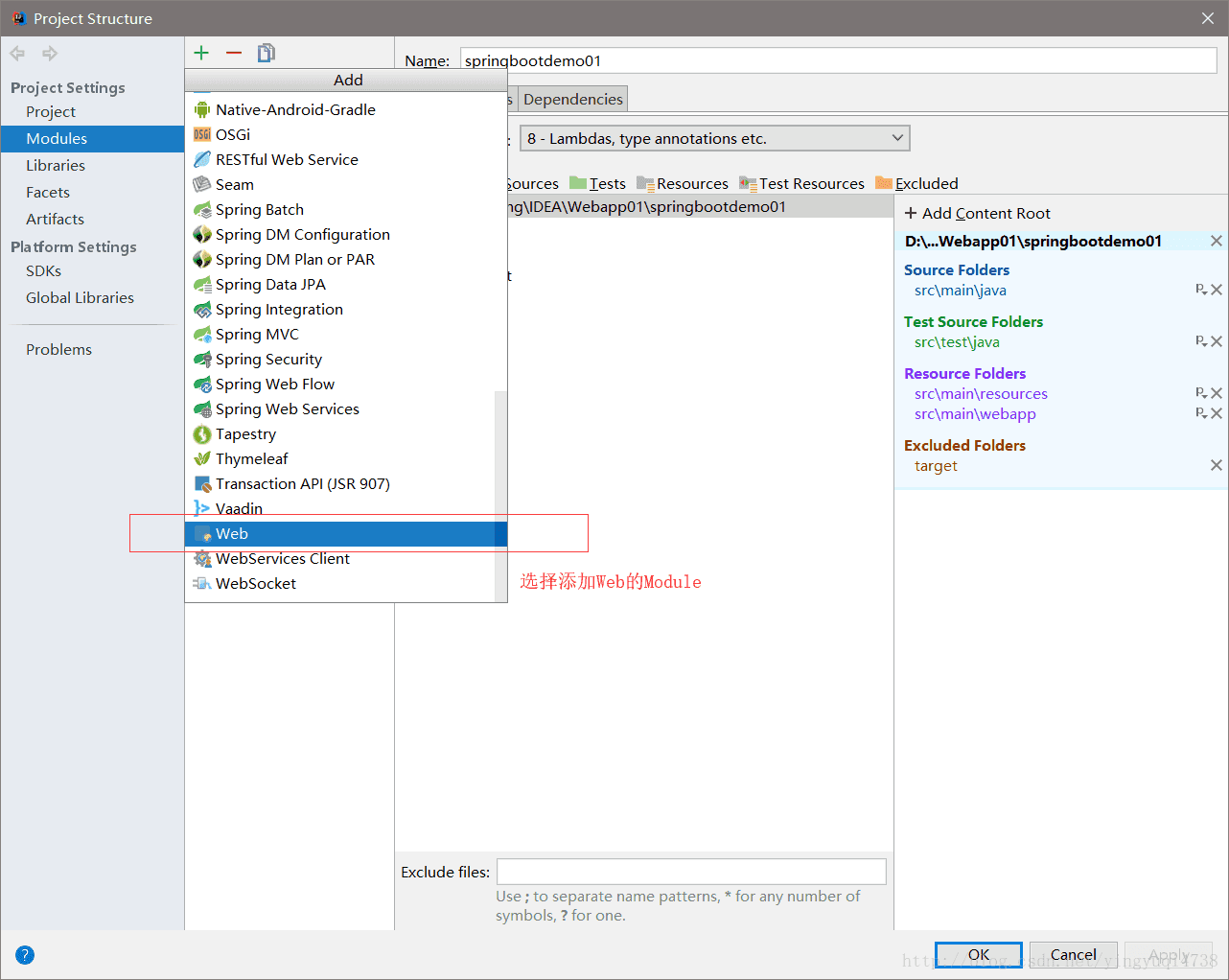
Task: Click the WebServices Client gear icon
Action: [x=202, y=559]
